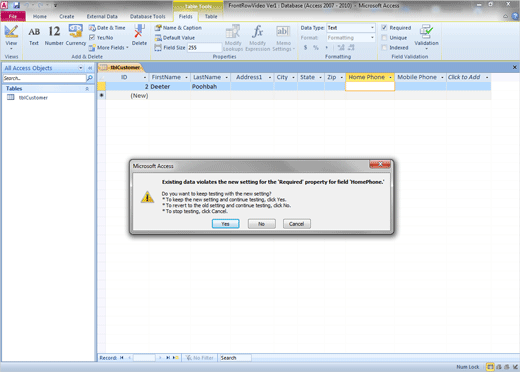Open the Validation button

click(426, 36)
